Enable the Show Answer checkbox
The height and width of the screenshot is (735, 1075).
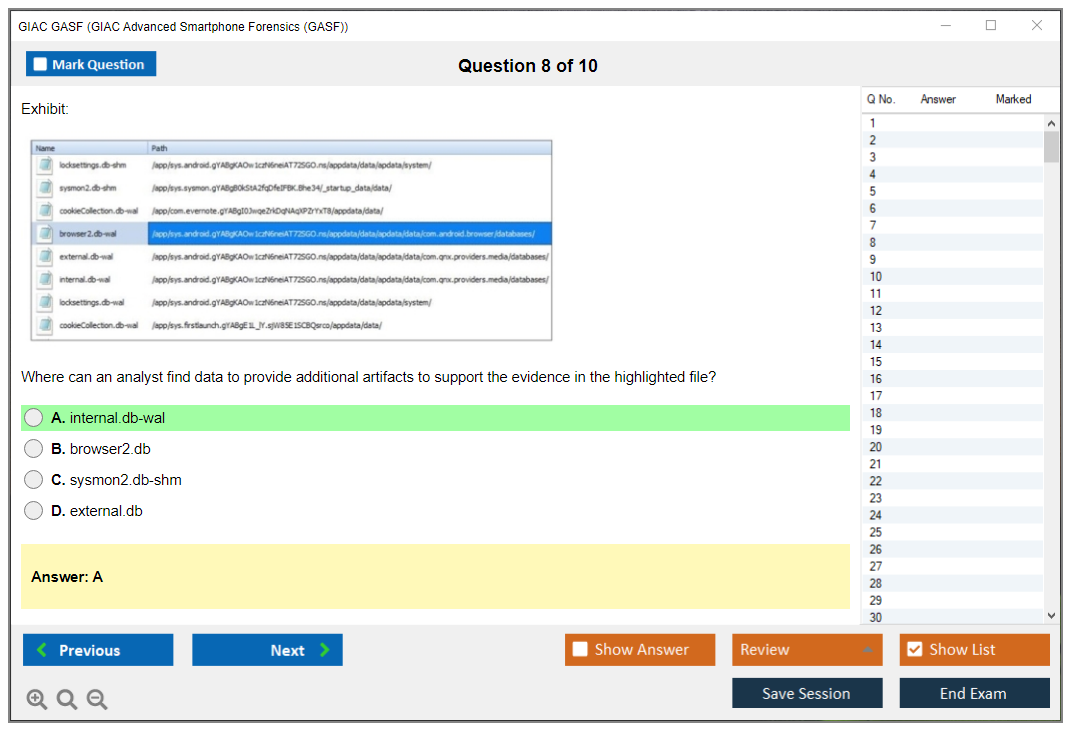click(580, 650)
